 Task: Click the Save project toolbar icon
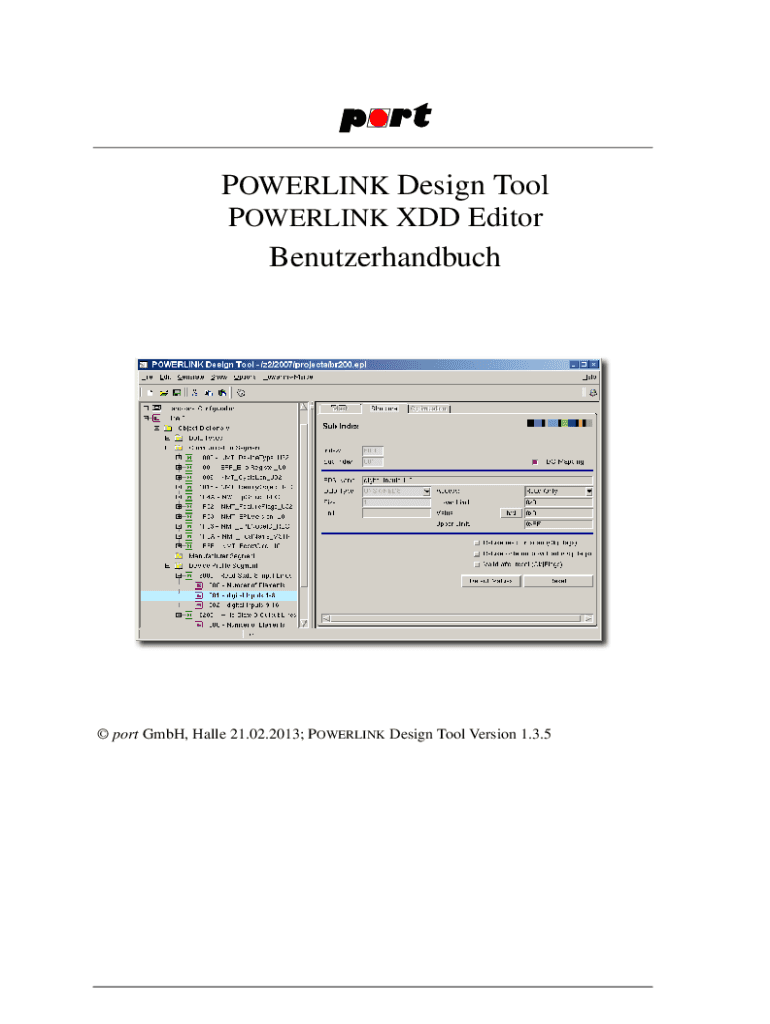coord(176,393)
